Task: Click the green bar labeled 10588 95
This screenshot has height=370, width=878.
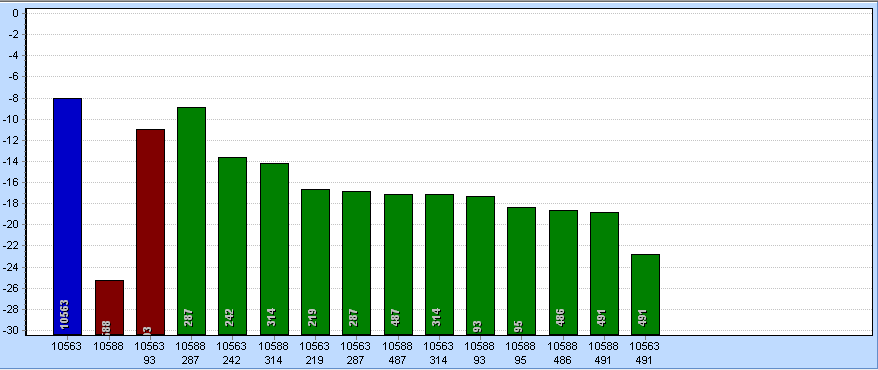Action: pyautogui.click(x=521, y=271)
